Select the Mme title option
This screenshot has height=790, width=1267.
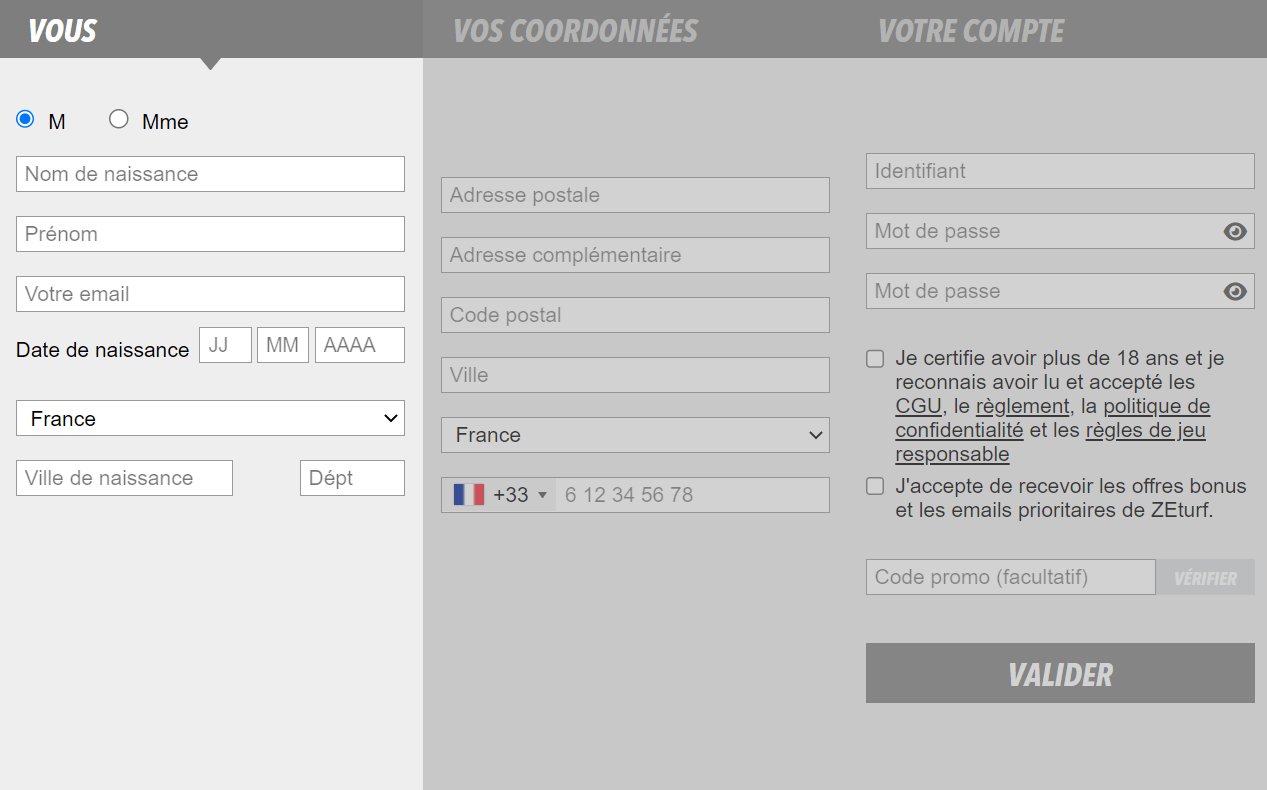click(118, 118)
